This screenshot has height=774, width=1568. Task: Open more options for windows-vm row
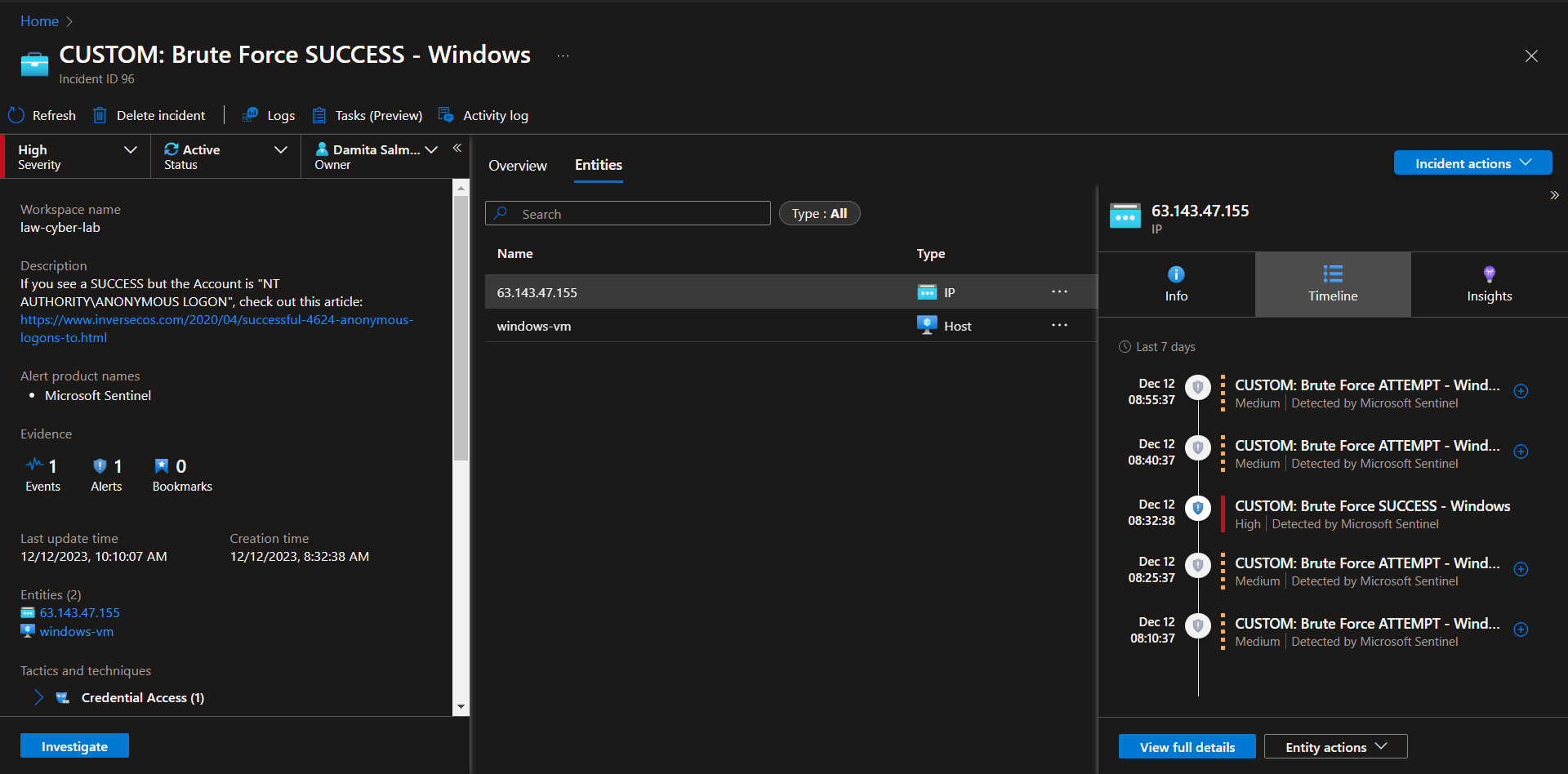[x=1059, y=325]
